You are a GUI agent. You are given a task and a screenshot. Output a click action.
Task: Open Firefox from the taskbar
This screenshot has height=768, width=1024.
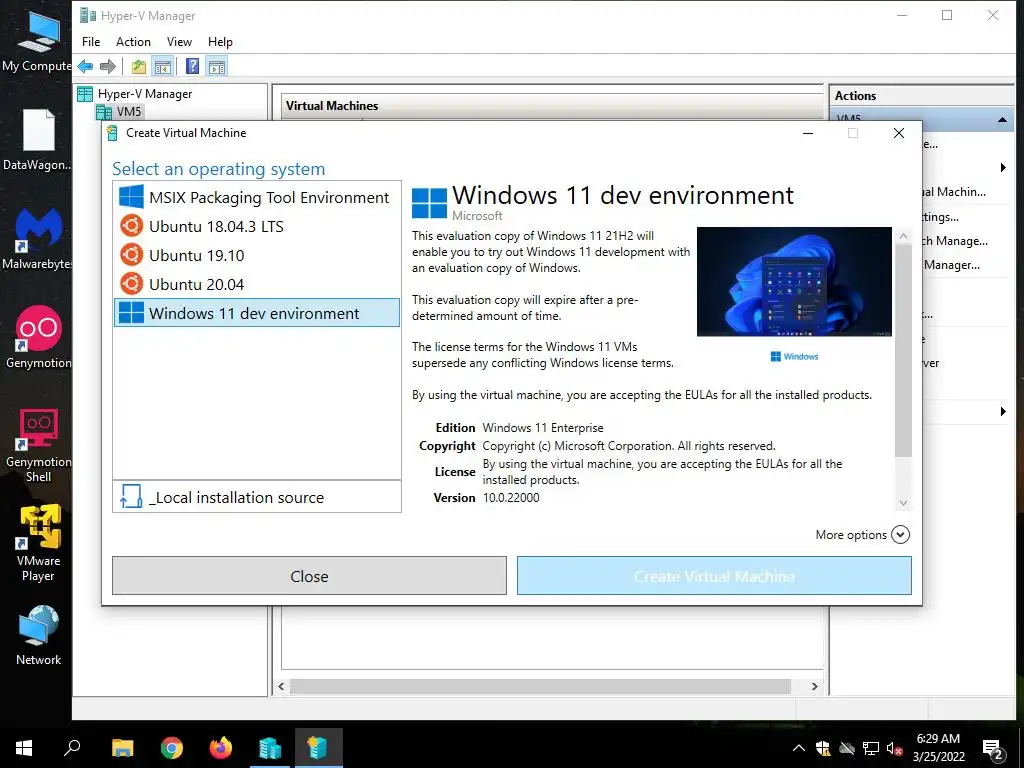221,748
